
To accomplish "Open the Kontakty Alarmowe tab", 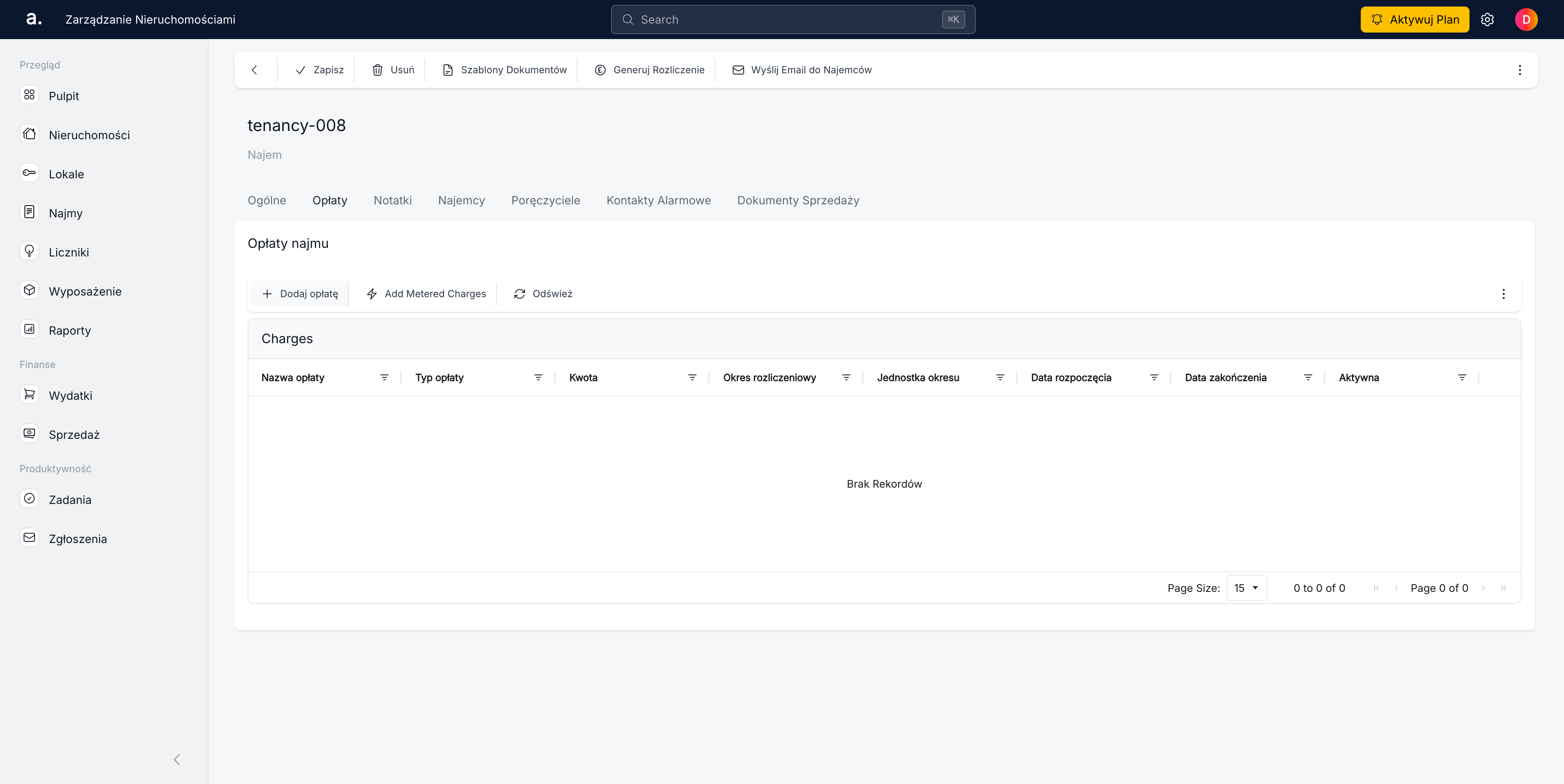I will pyautogui.click(x=658, y=200).
